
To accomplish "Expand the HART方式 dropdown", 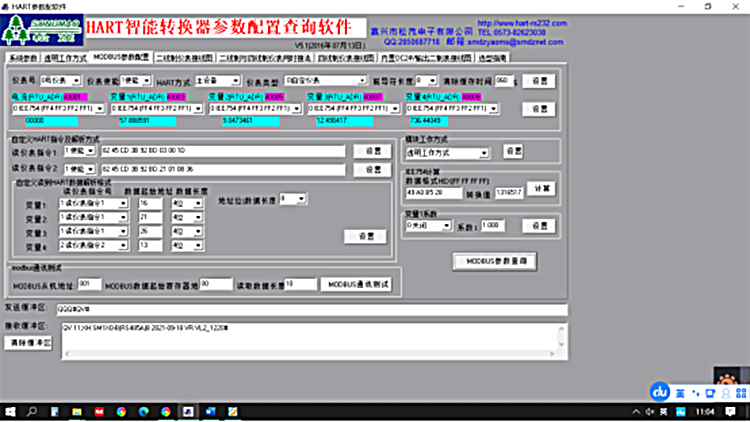I will 237,80.
